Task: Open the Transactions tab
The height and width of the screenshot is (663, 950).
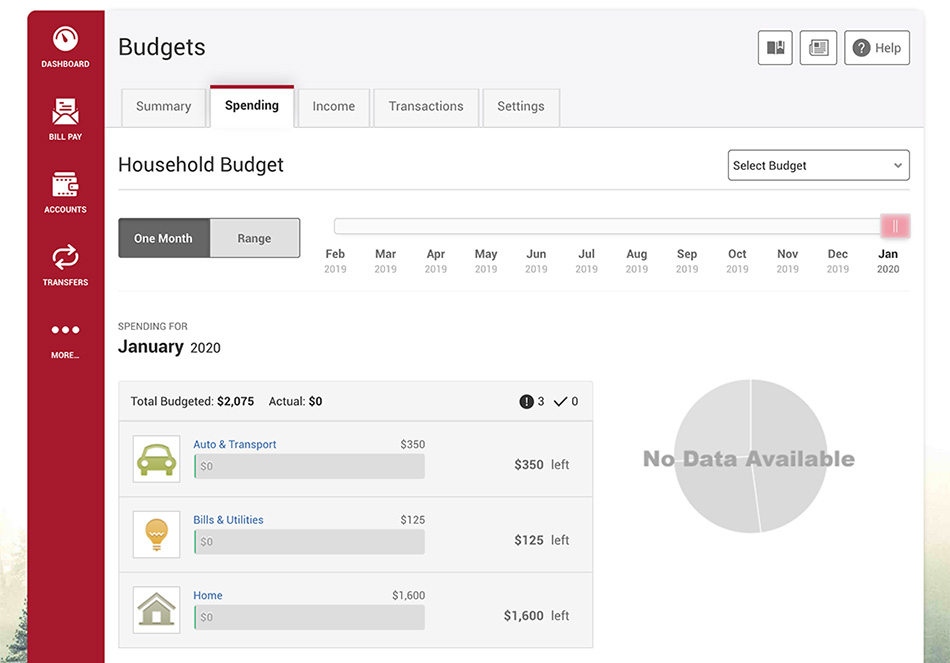Action: click(426, 107)
